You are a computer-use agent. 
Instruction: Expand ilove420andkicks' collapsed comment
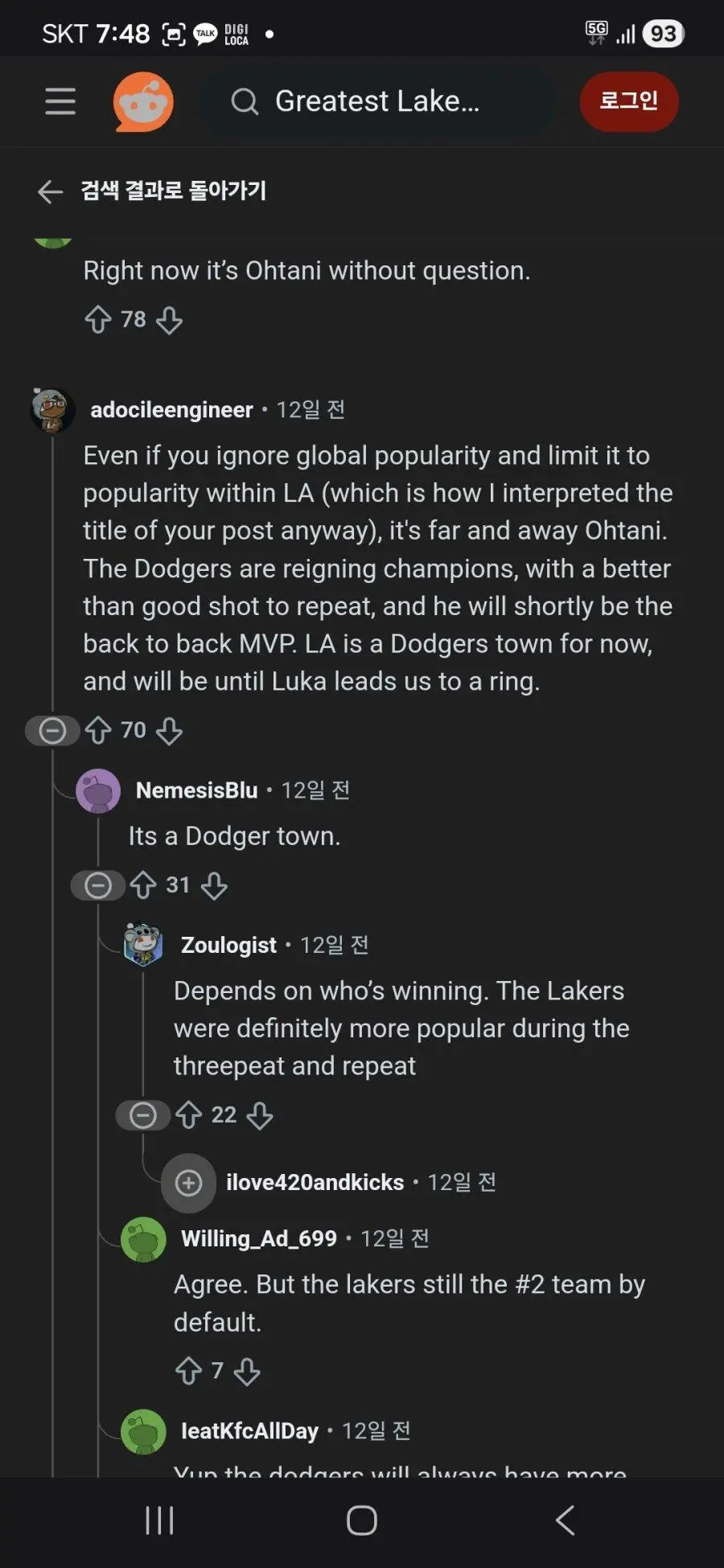189,1183
